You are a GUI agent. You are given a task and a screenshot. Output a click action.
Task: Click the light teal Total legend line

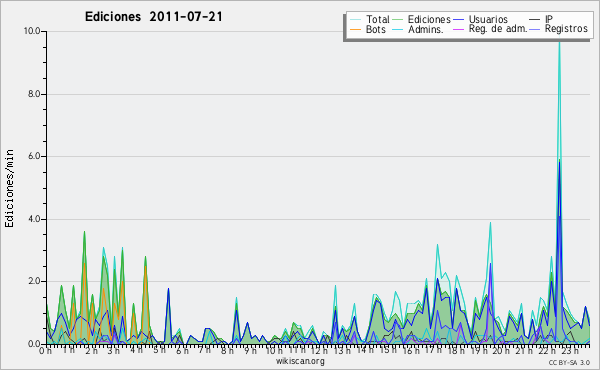point(355,20)
